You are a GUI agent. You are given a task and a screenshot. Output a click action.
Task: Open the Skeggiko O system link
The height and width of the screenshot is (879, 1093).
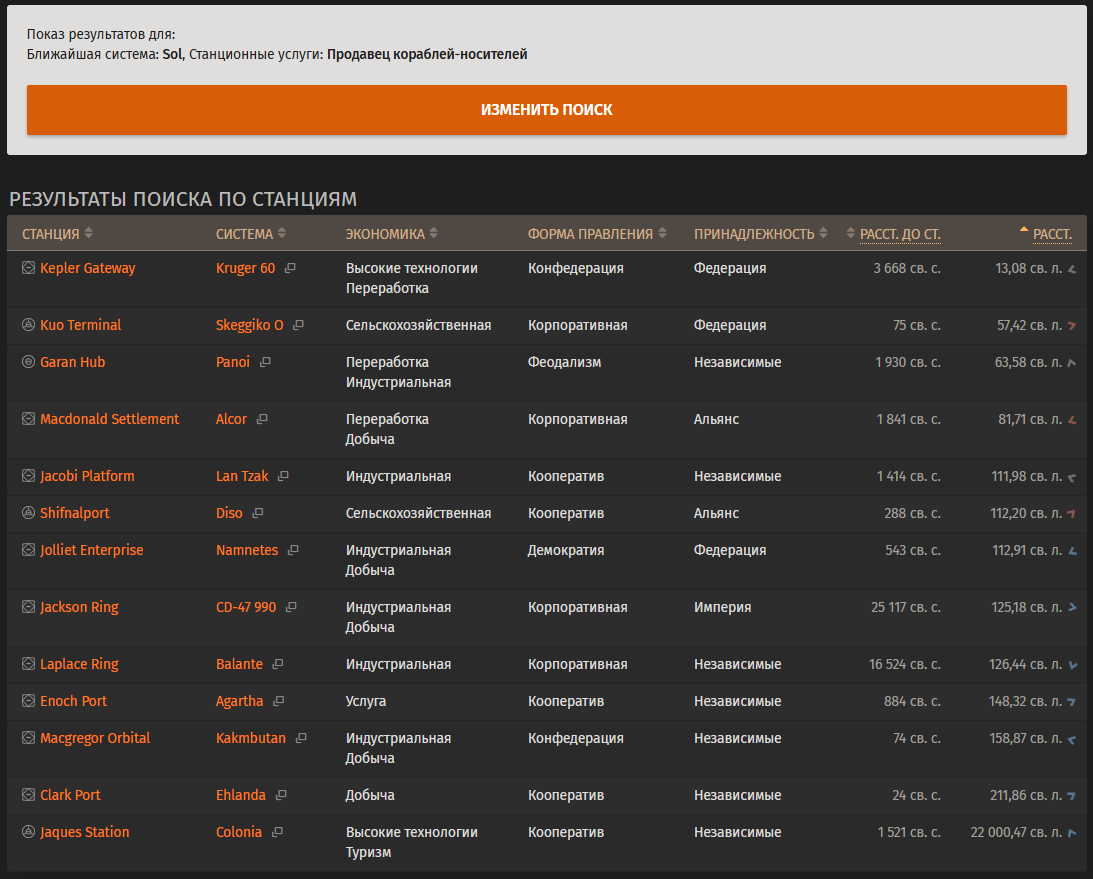coord(250,325)
